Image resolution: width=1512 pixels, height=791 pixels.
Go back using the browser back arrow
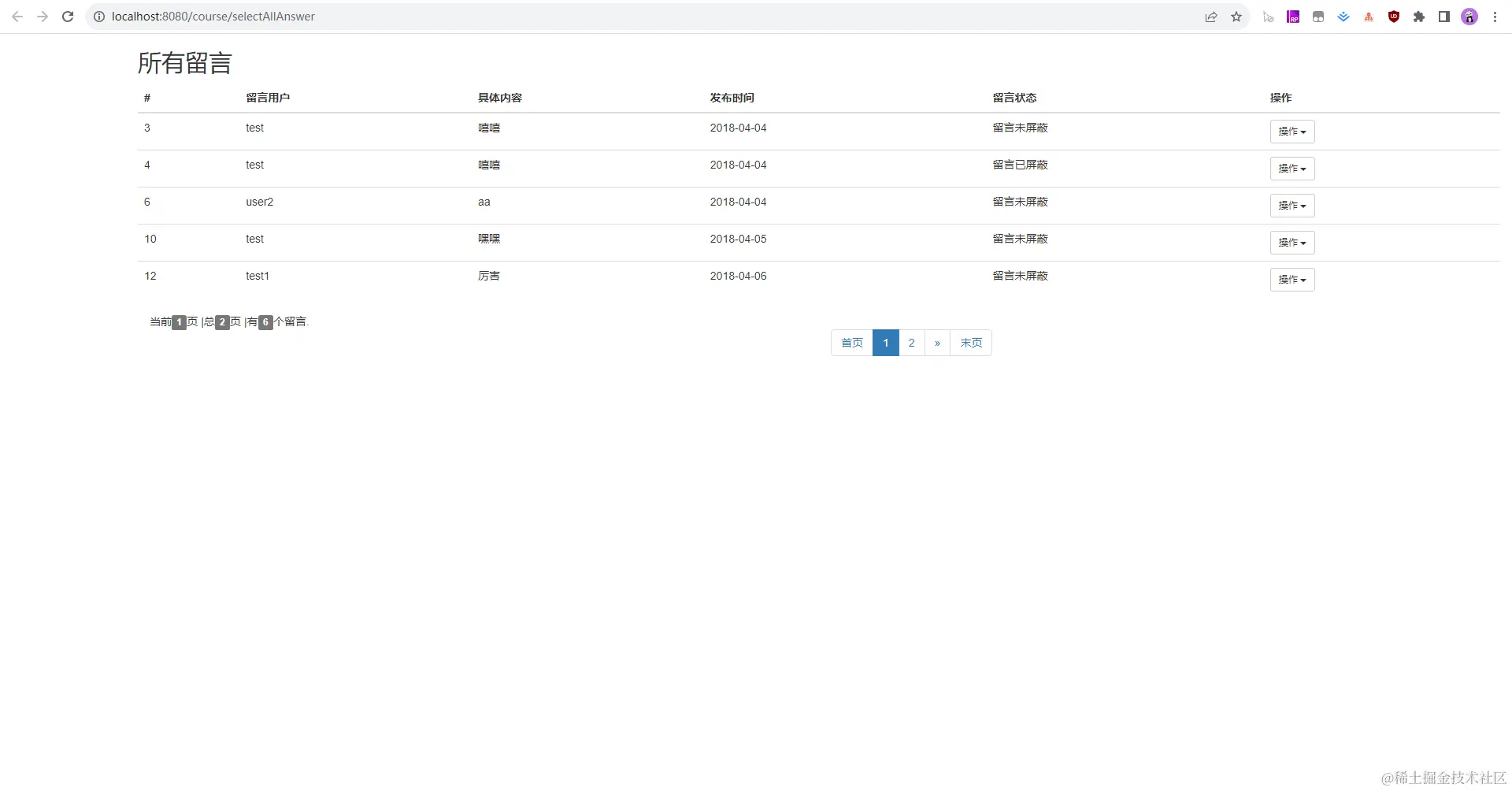pyautogui.click(x=17, y=17)
